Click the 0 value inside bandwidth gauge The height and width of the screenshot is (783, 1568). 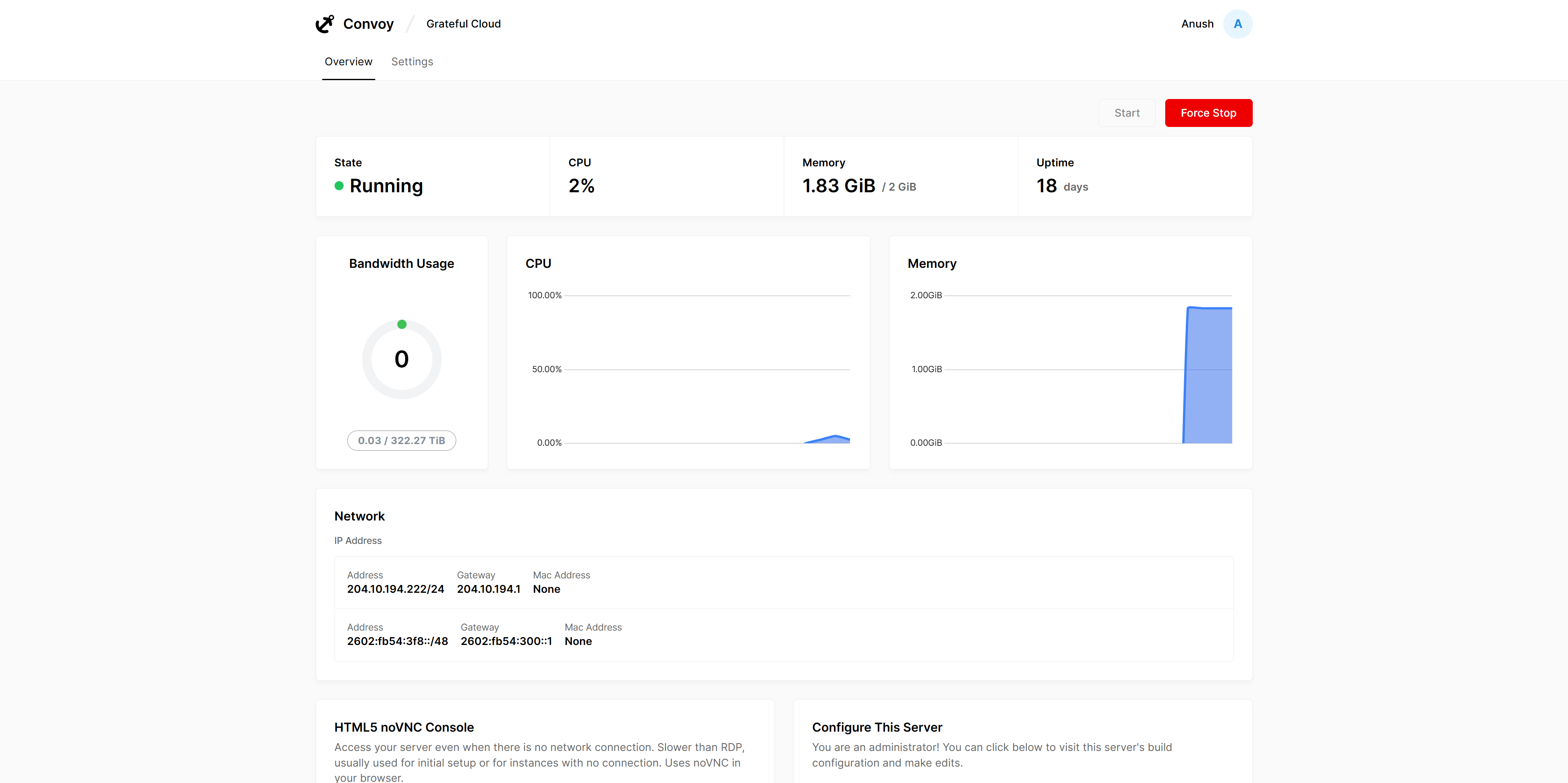[402, 359]
